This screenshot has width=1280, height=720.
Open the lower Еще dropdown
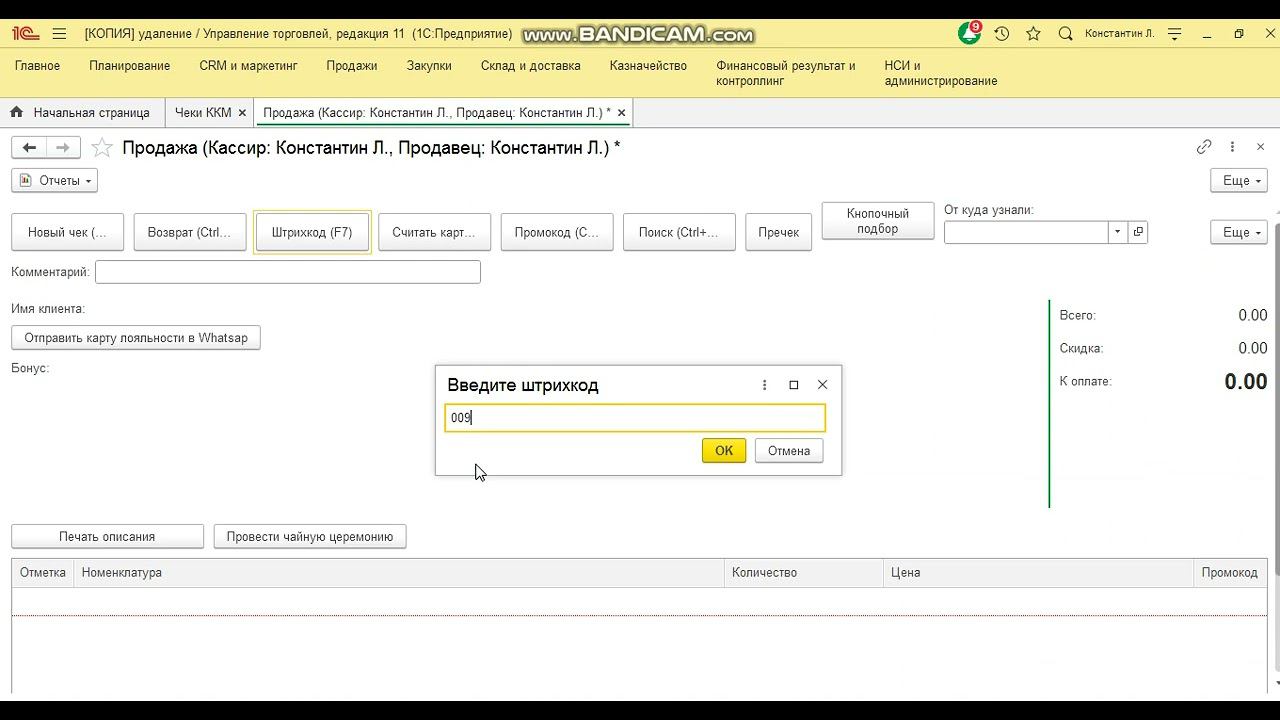point(1239,232)
